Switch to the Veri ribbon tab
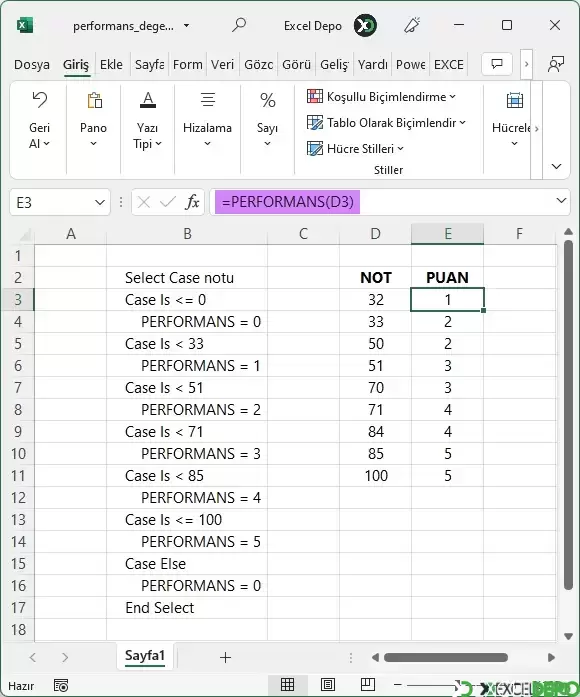580x697 pixels. pos(222,64)
